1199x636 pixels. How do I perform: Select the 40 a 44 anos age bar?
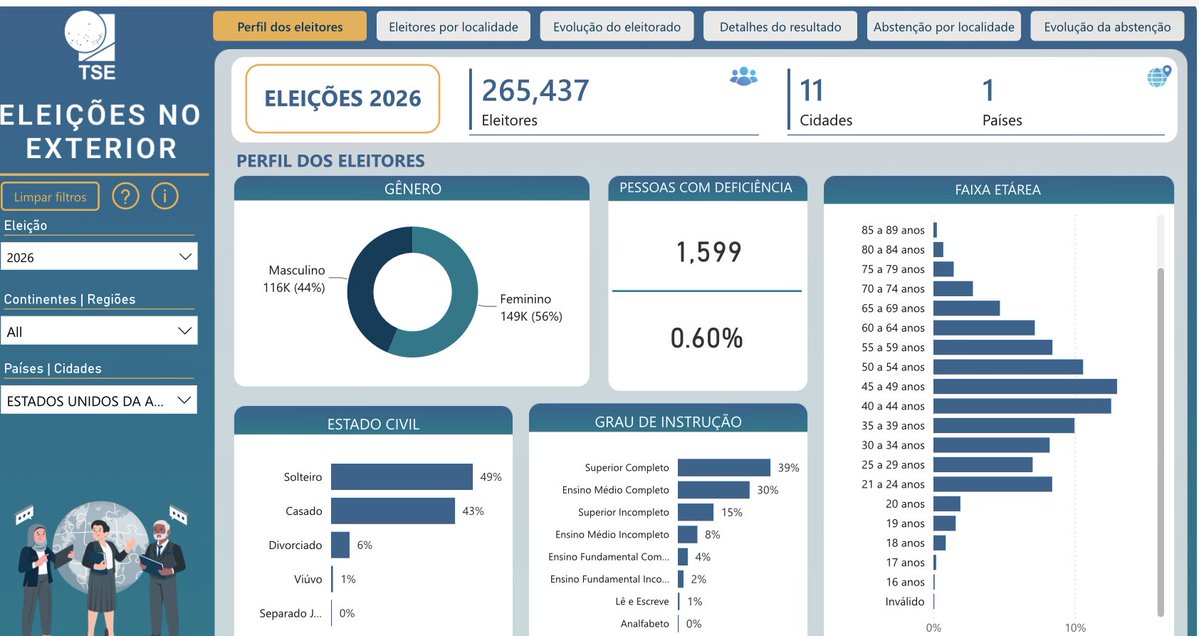[1022, 406]
